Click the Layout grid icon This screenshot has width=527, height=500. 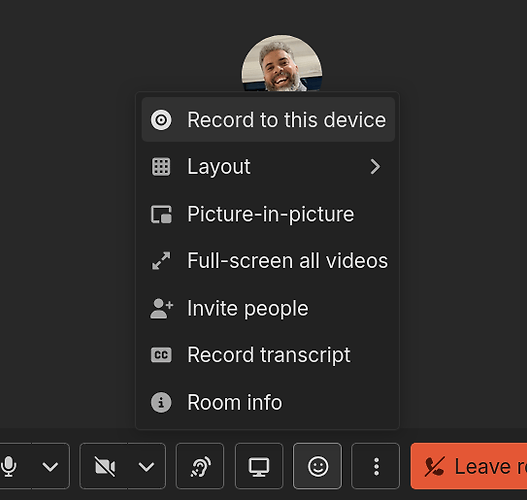tap(161, 167)
